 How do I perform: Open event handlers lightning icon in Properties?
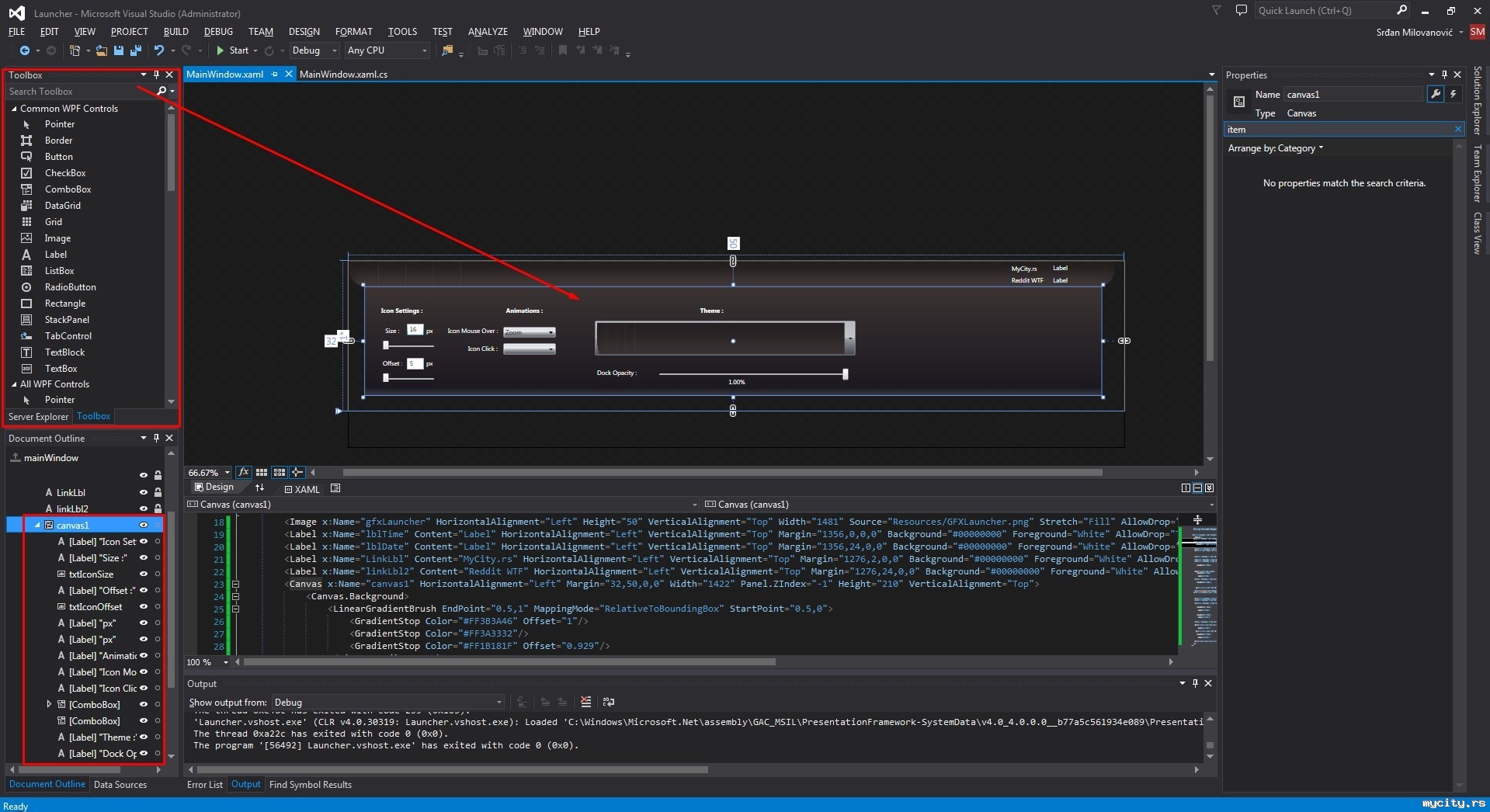(1453, 94)
